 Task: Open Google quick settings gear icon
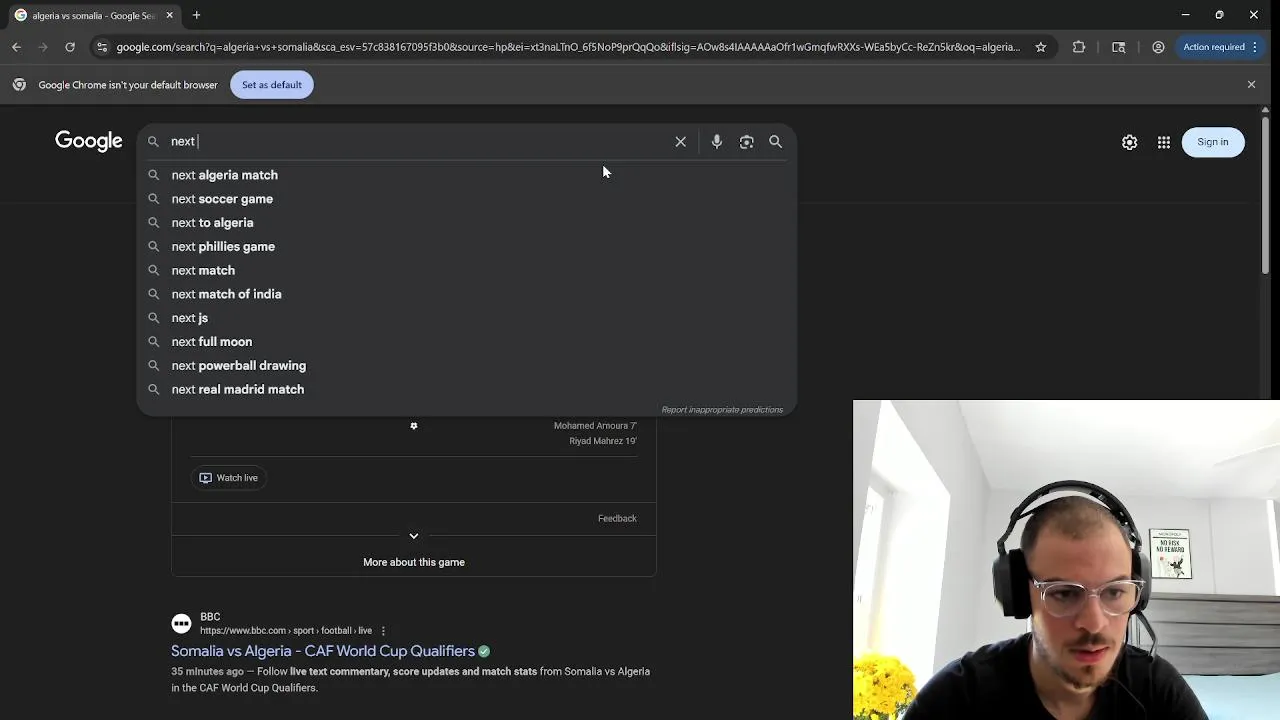tap(1129, 142)
